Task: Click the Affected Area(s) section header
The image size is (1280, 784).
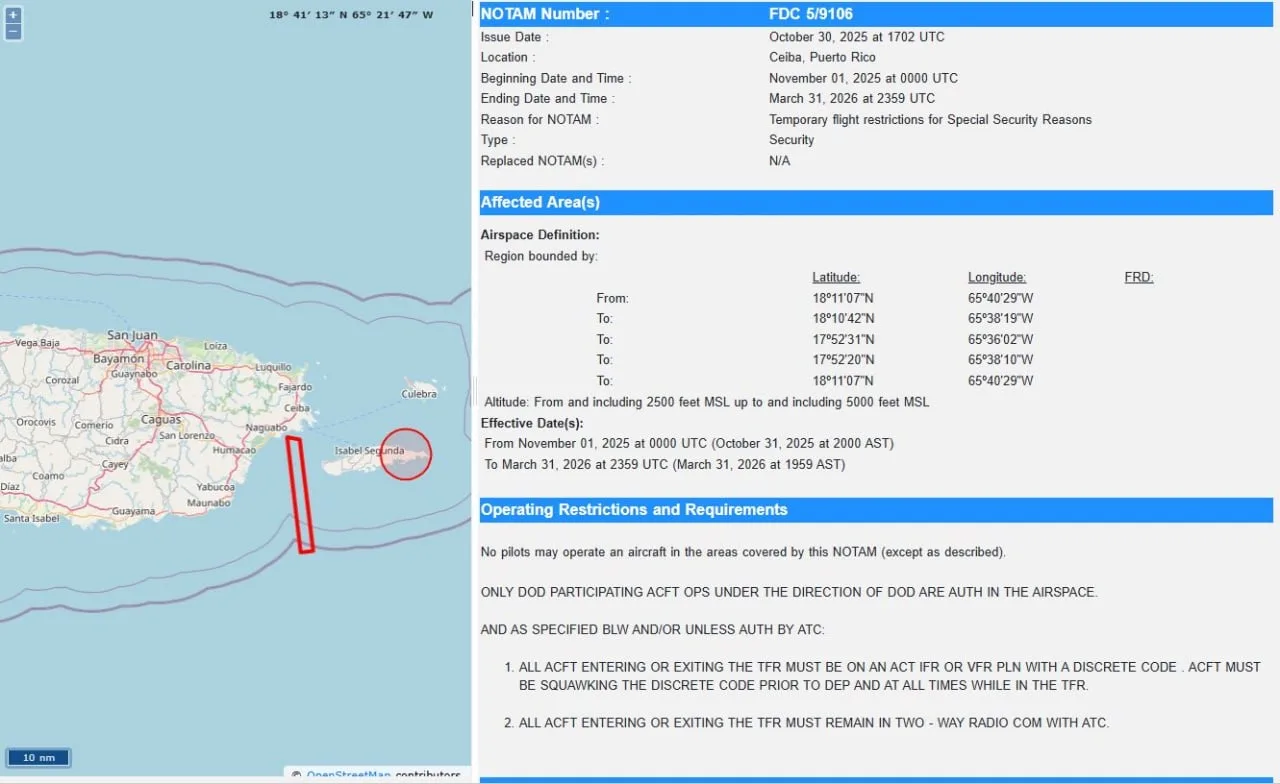Action: pos(540,203)
